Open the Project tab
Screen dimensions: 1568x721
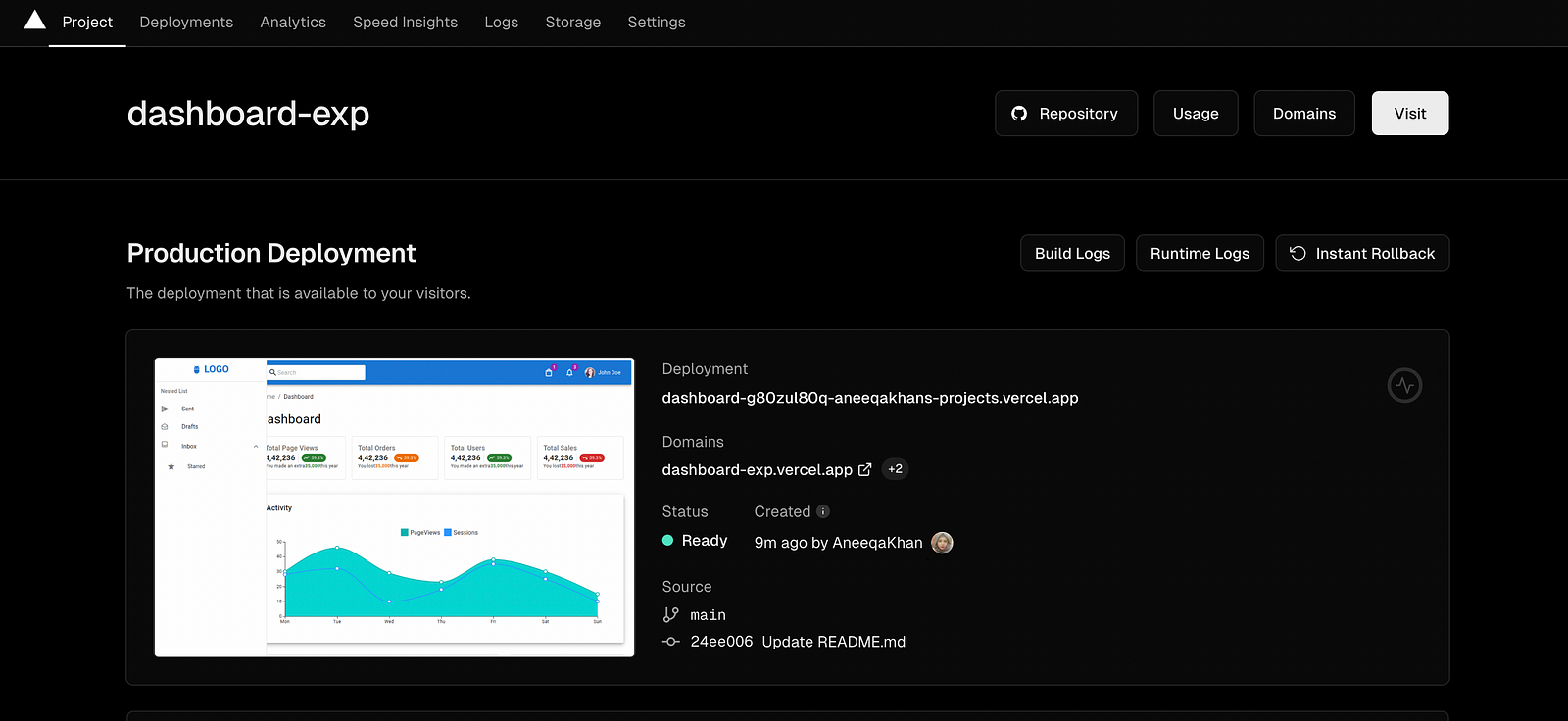[x=87, y=22]
